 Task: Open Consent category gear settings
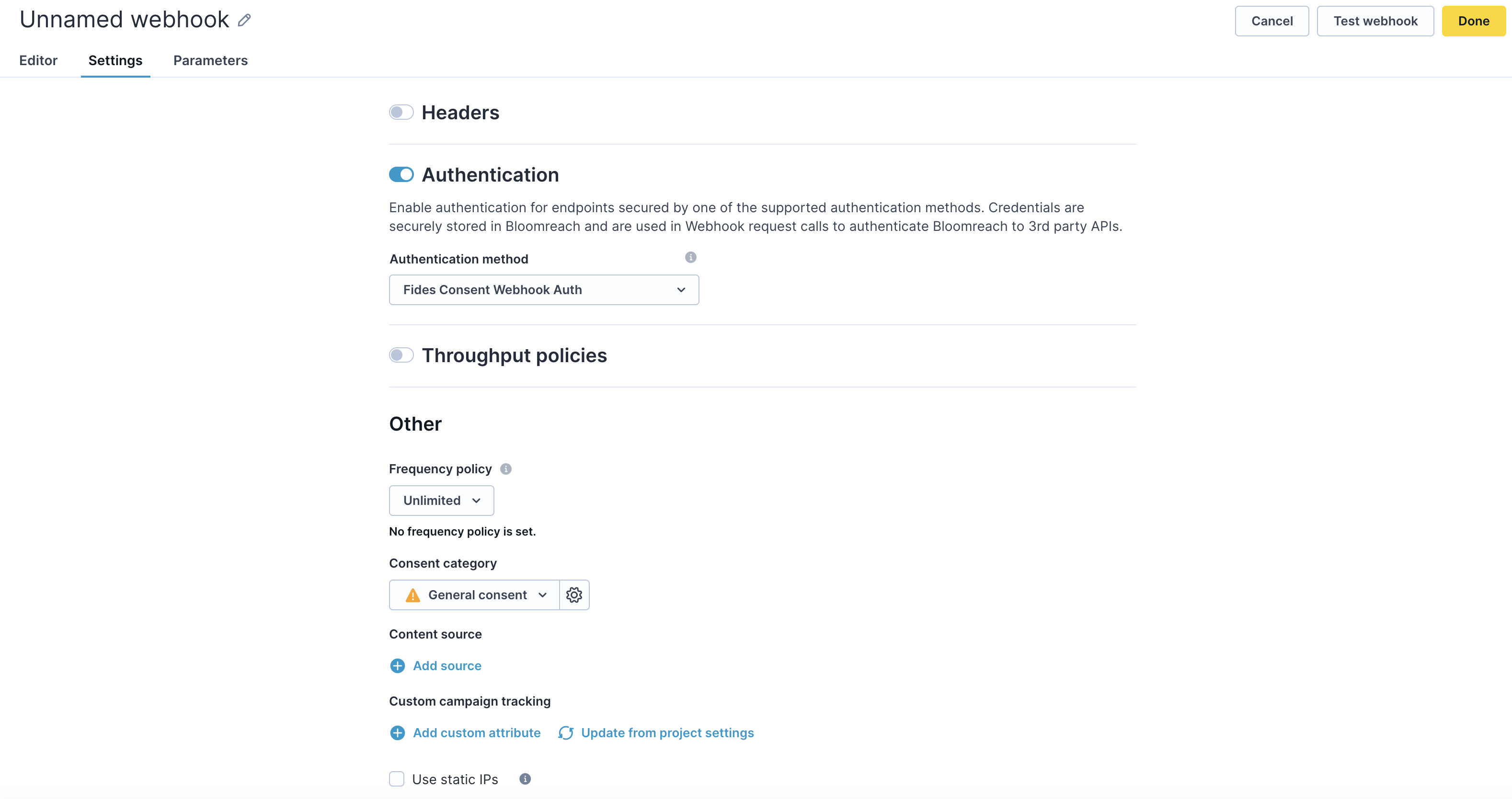574,595
